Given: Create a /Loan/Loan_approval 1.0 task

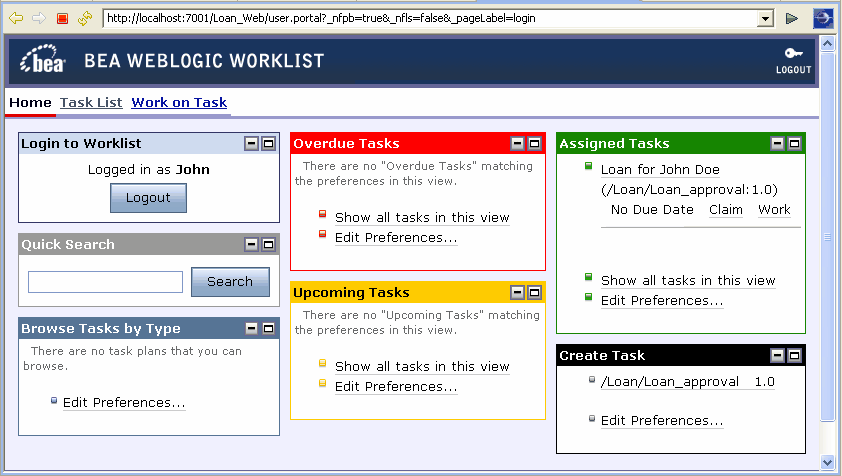Looking at the screenshot, I should [x=687, y=382].
